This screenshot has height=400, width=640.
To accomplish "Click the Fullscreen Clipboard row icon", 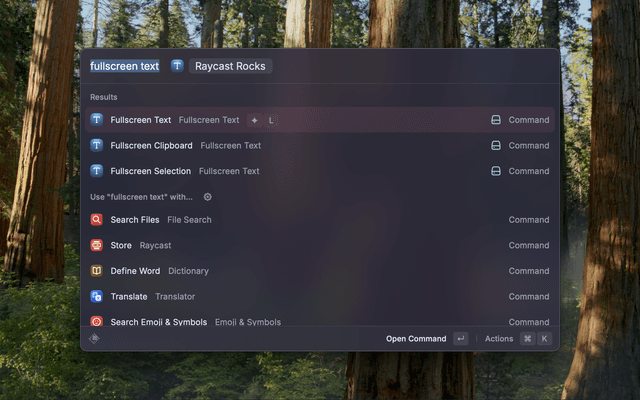I will (x=97, y=145).
